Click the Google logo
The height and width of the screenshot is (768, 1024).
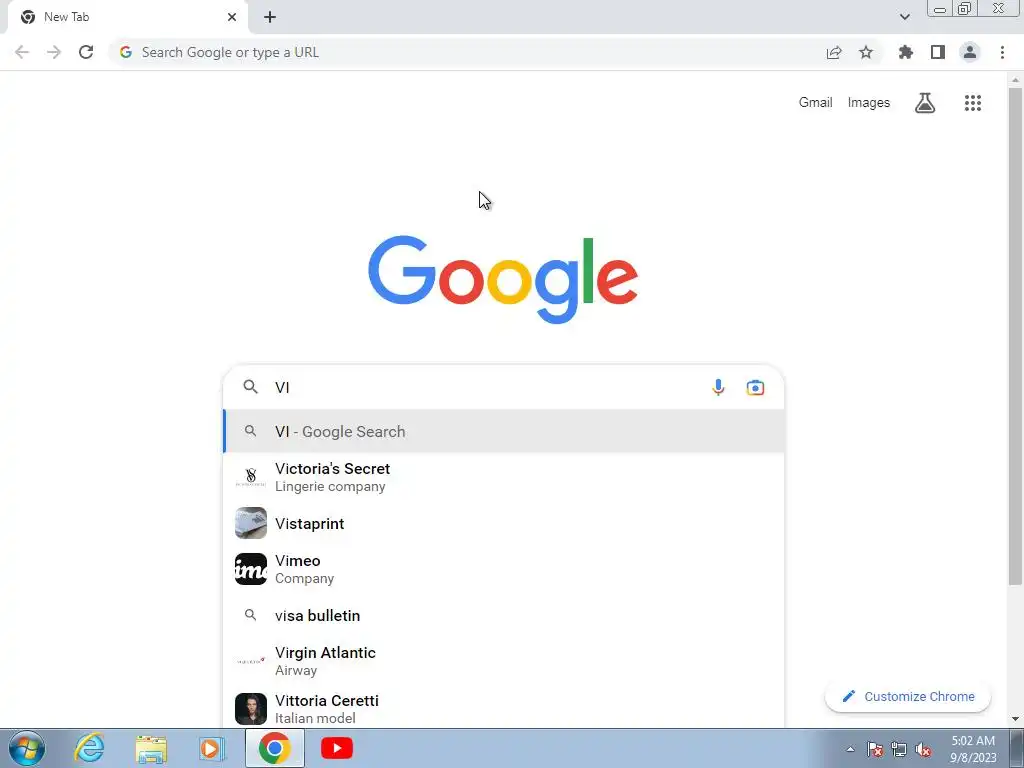pos(503,279)
